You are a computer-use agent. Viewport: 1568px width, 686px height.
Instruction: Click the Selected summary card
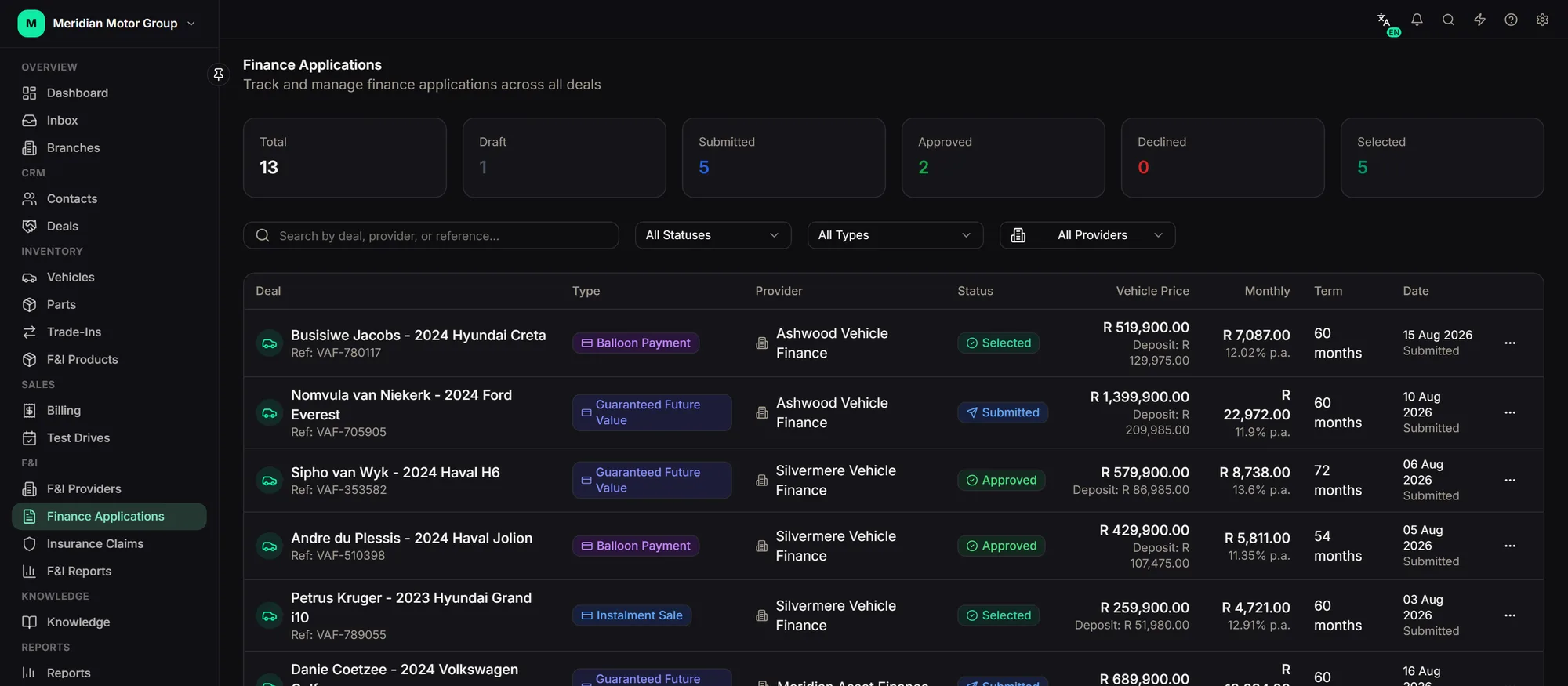coord(1442,158)
